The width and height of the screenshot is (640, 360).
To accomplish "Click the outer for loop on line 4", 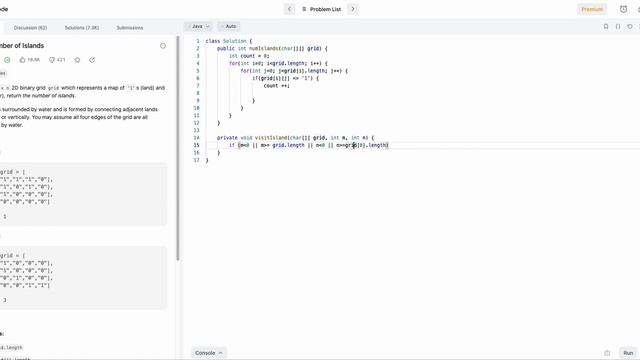I will [278, 63].
